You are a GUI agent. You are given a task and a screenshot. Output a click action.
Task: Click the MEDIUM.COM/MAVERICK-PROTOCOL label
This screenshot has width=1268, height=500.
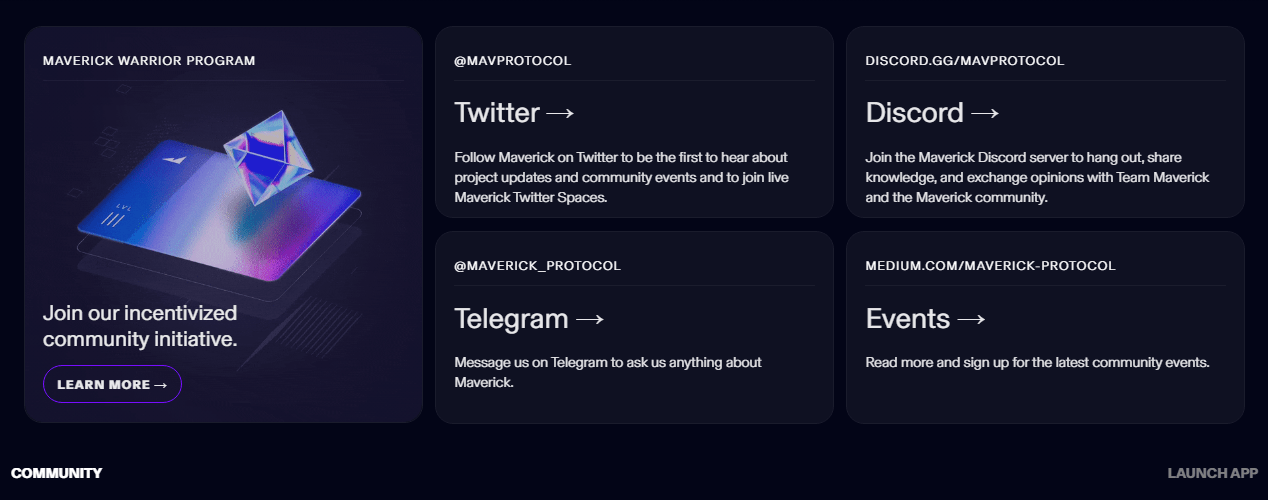[990, 266]
